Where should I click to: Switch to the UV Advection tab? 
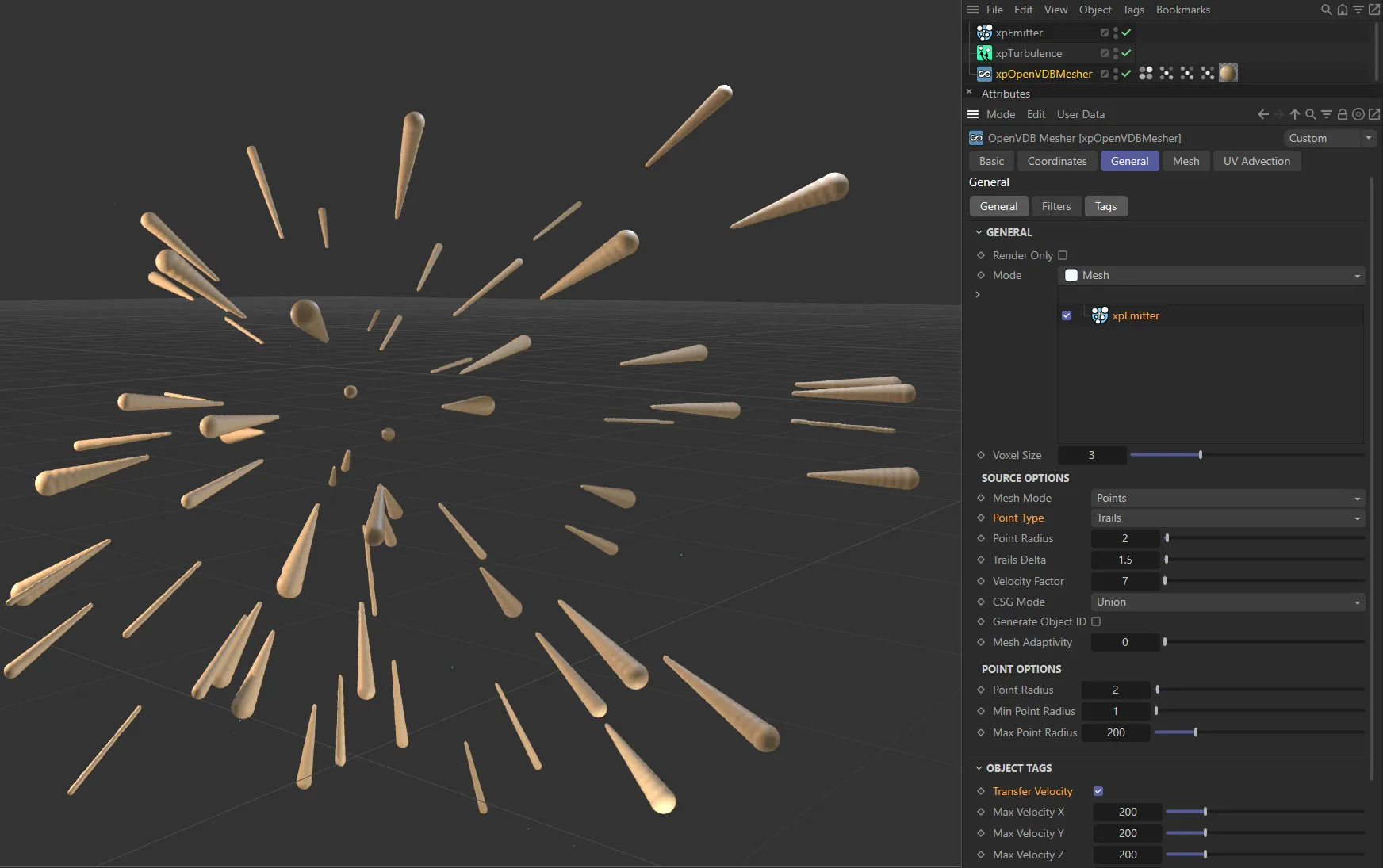coord(1256,161)
